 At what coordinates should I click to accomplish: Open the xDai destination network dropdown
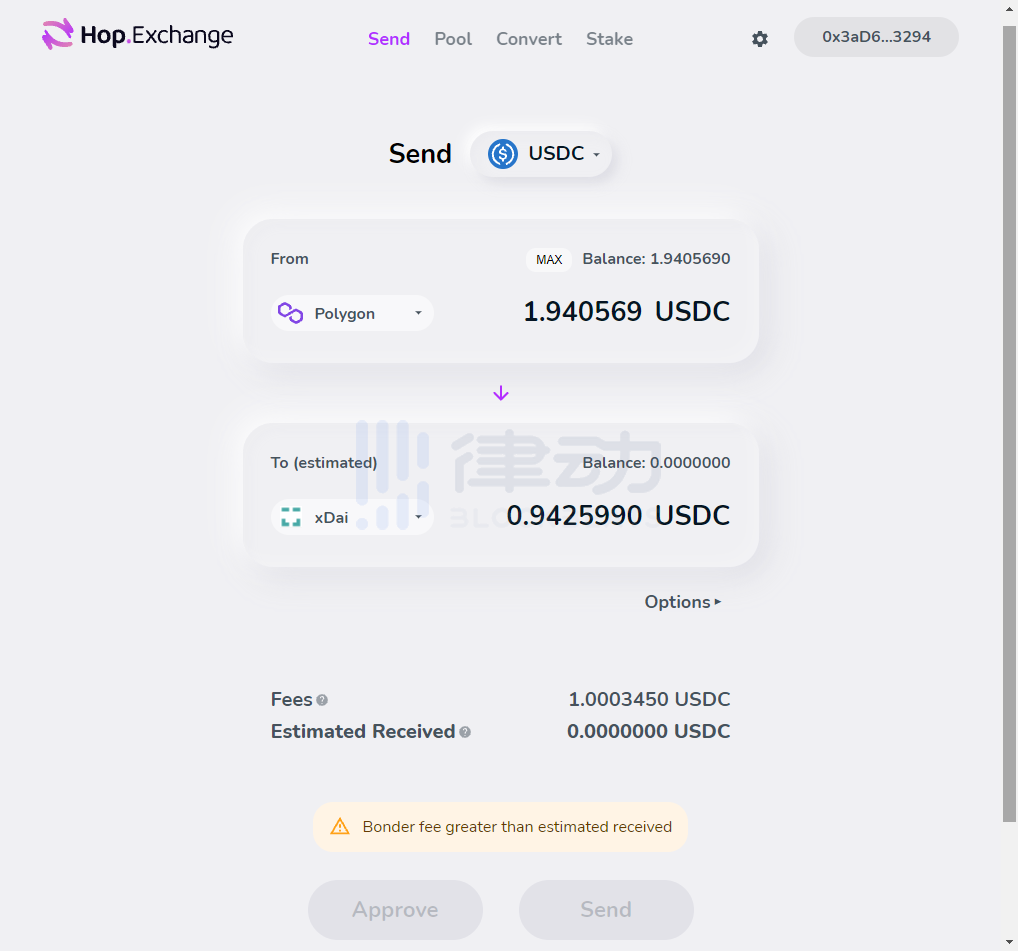pyautogui.click(x=418, y=517)
